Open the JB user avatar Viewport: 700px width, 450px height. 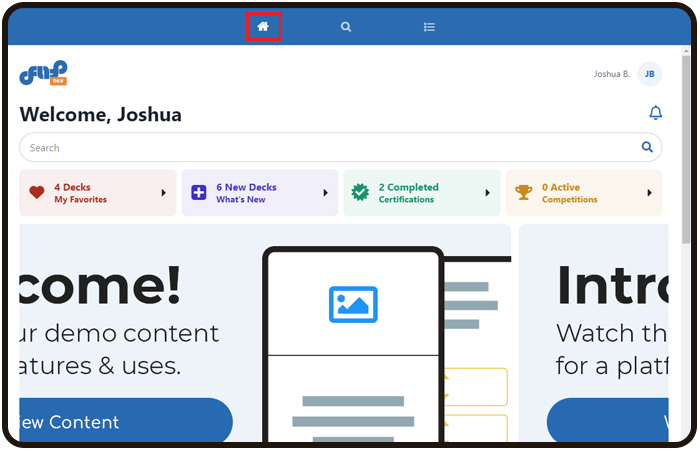[650, 74]
